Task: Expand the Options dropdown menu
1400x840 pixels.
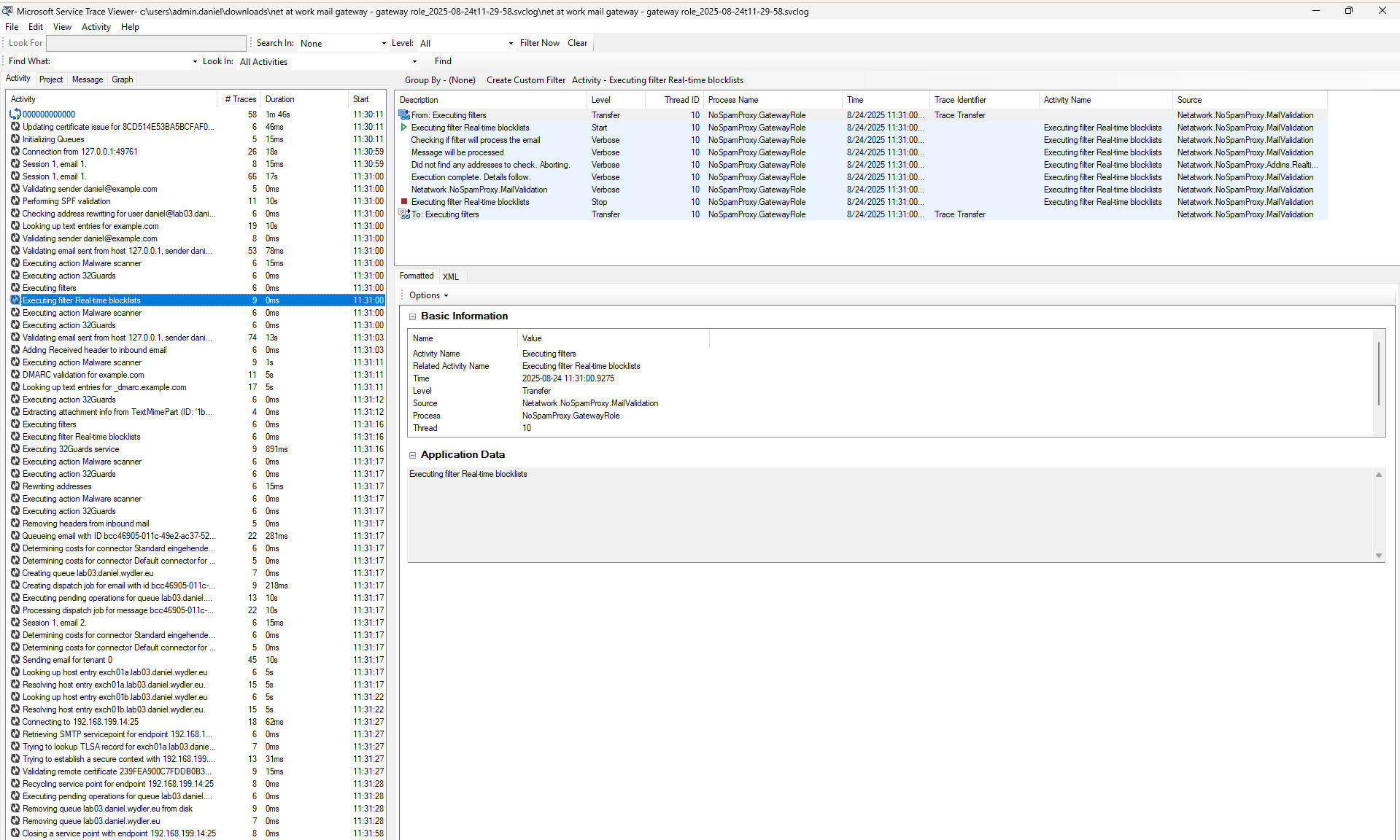Action: click(x=428, y=295)
